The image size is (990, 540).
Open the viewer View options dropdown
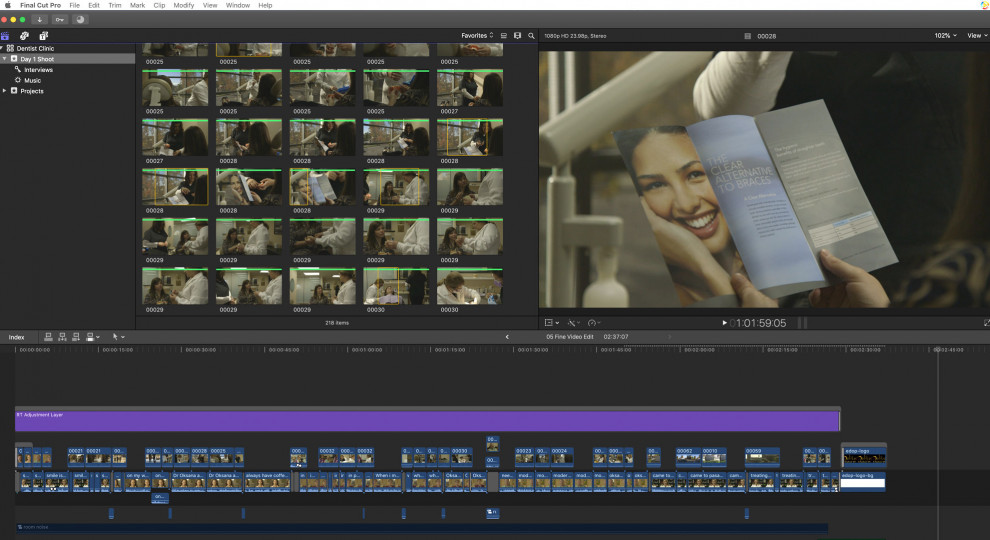point(977,36)
